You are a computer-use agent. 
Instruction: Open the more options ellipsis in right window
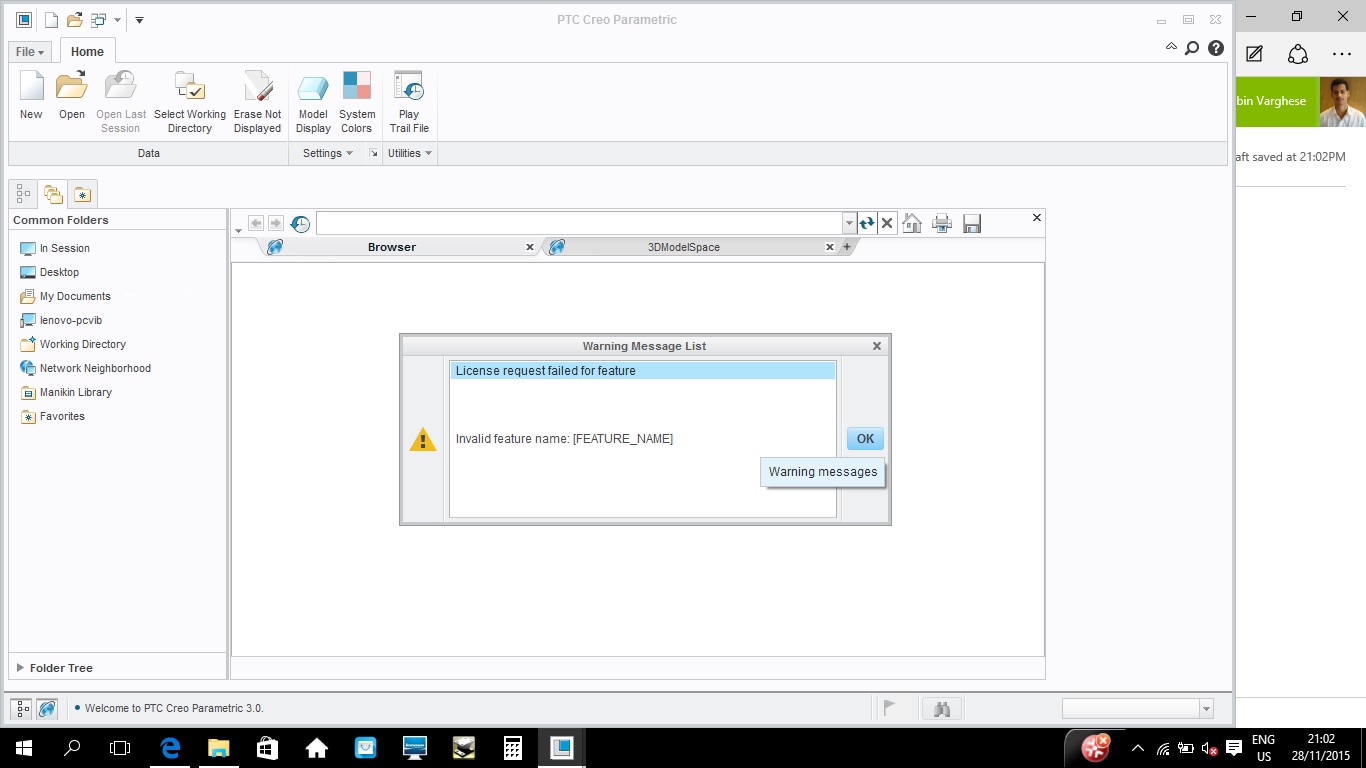pos(1341,54)
